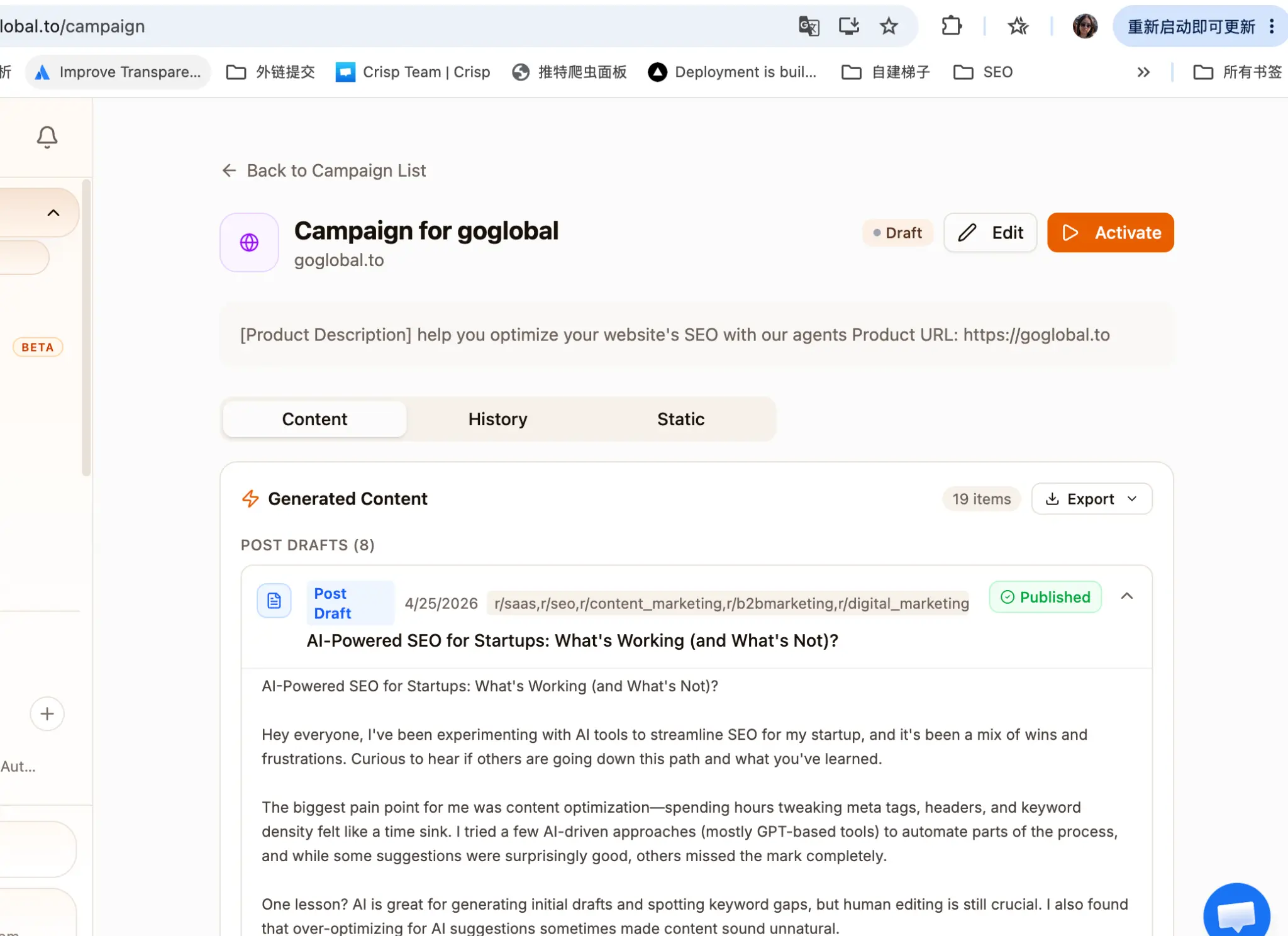
Task: Open the SEO bookmark folder
Action: (983, 72)
